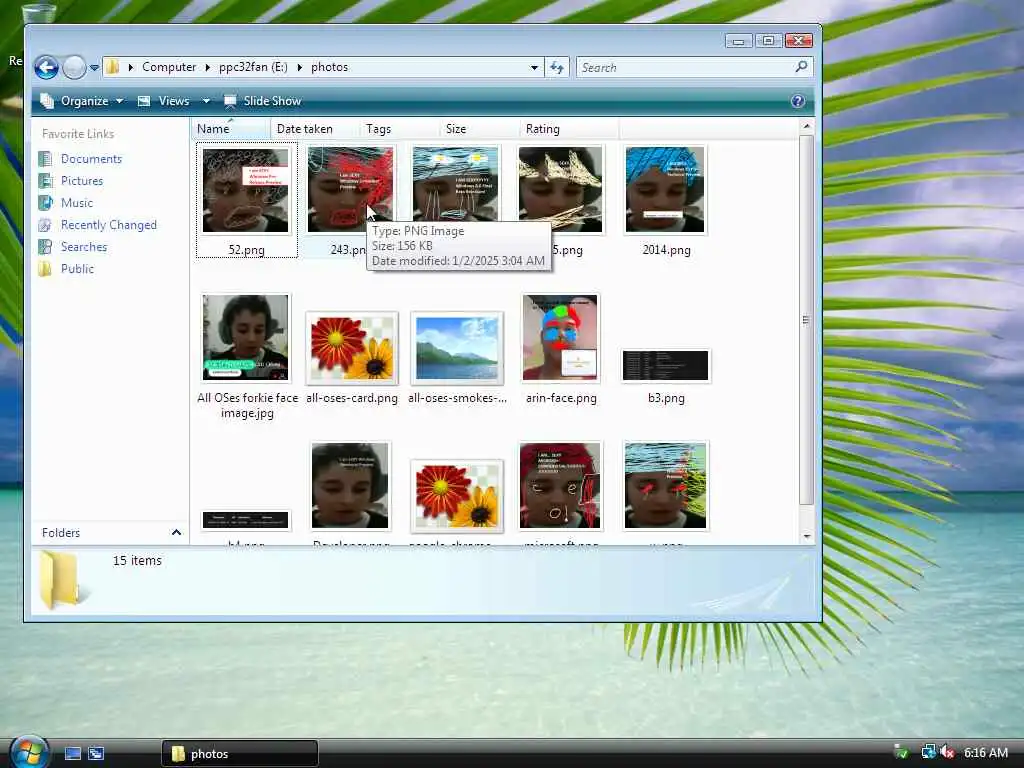The image size is (1024, 768).
Task: Click the muted volume tray icon
Action: [x=948, y=753]
